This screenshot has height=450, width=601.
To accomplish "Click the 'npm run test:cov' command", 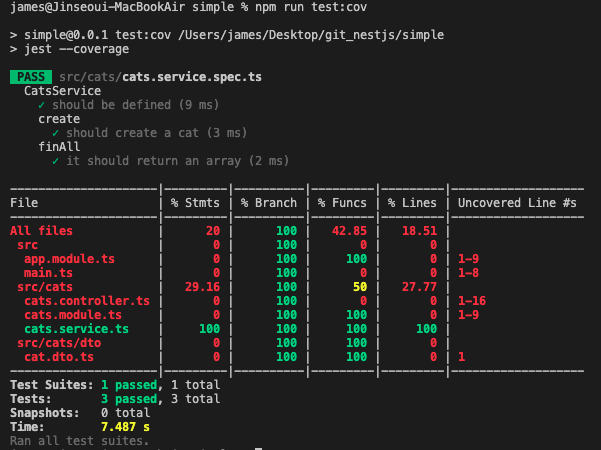I will 311,7.
